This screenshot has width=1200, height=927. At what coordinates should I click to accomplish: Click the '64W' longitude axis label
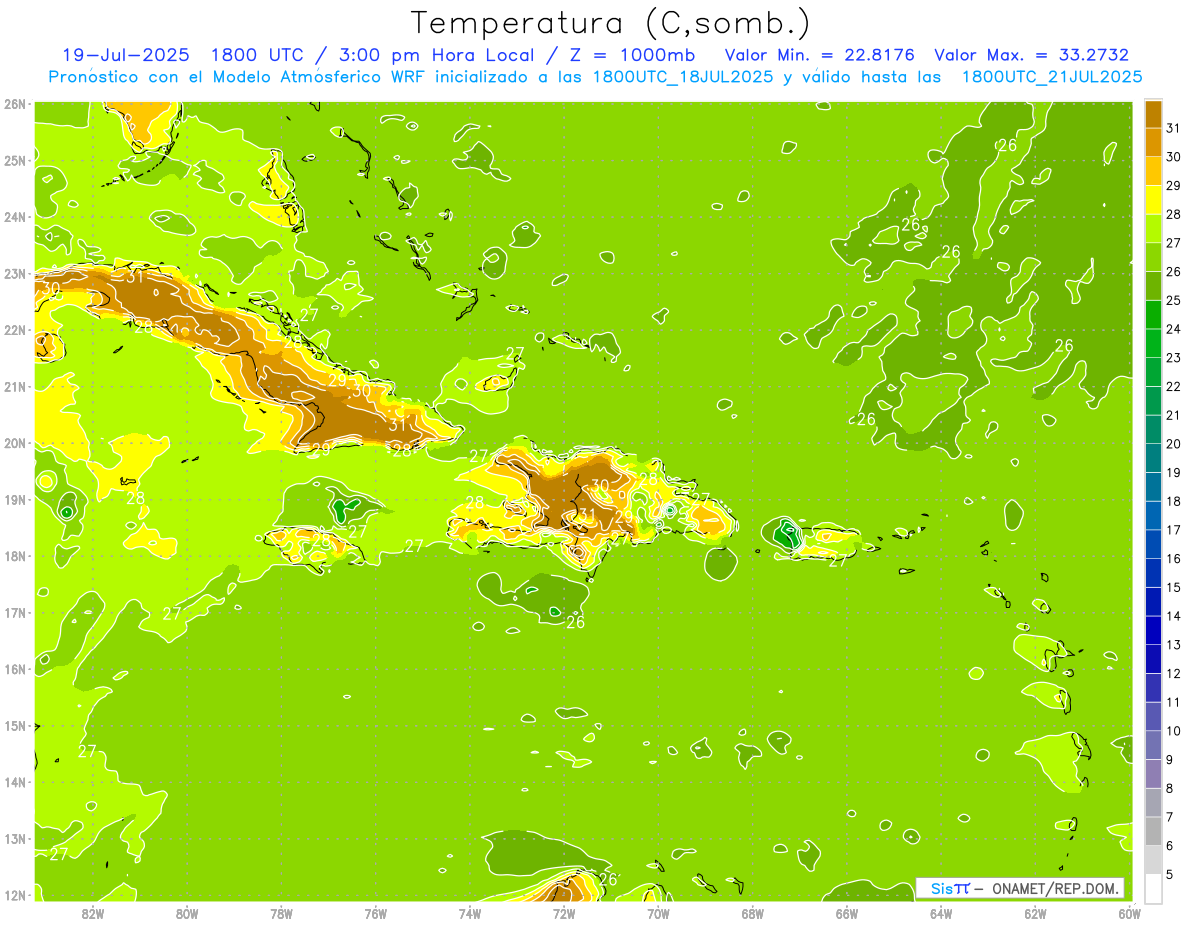click(x=941, y=913)
